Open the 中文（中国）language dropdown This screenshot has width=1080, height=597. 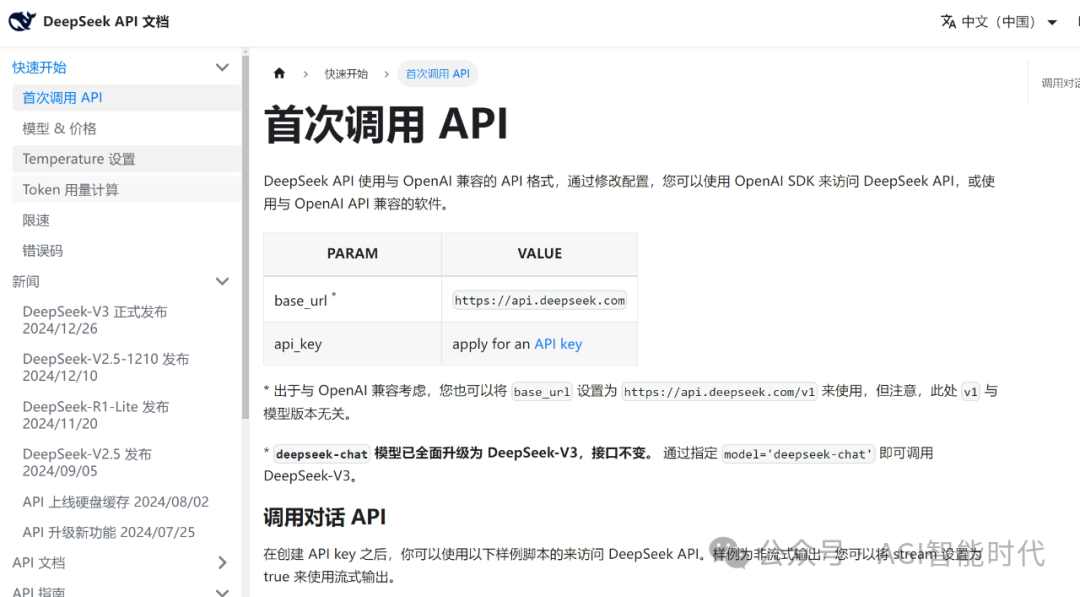pos(999,22)
